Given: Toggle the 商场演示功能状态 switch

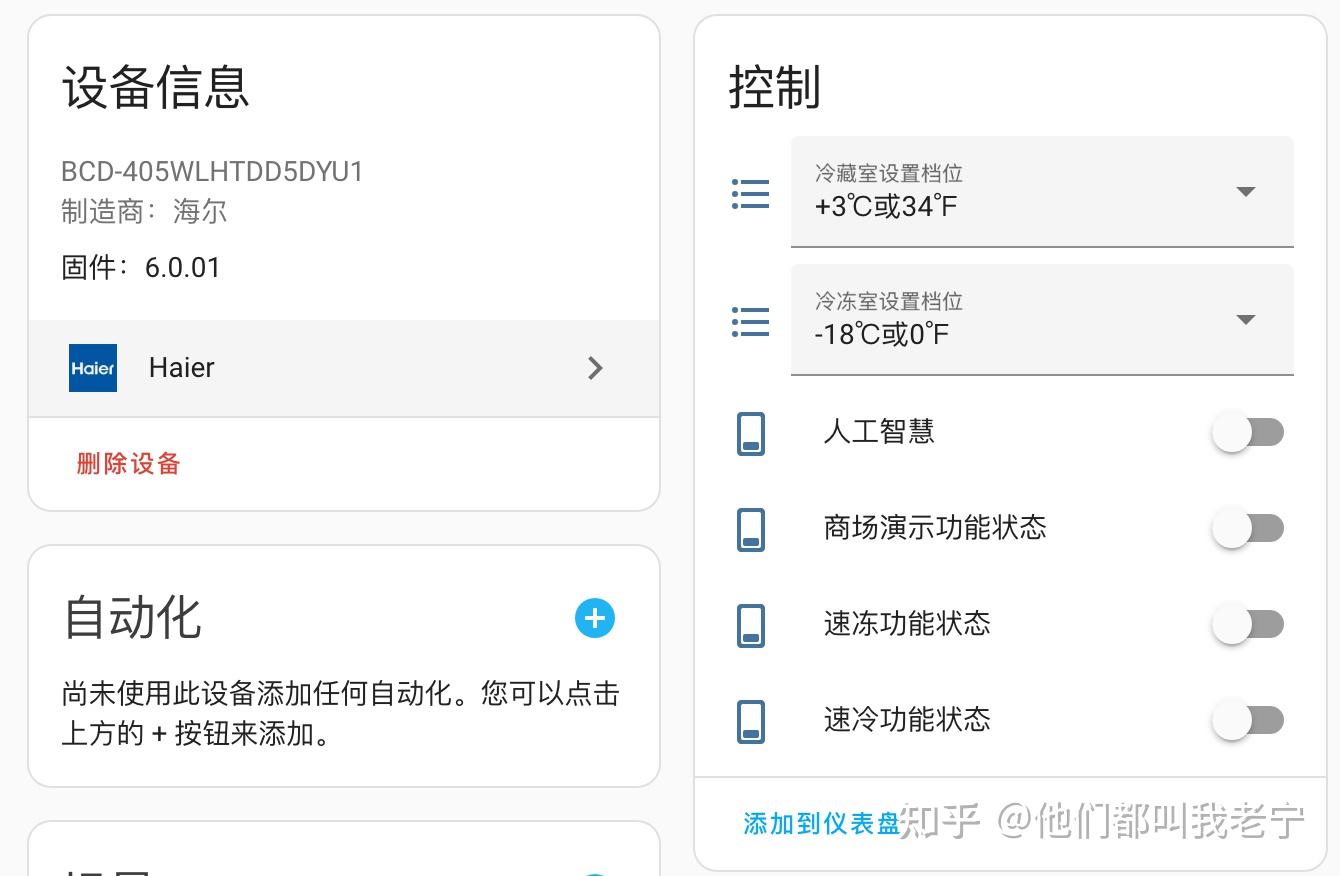Looking at the screenshot, I should (1248, 527).
